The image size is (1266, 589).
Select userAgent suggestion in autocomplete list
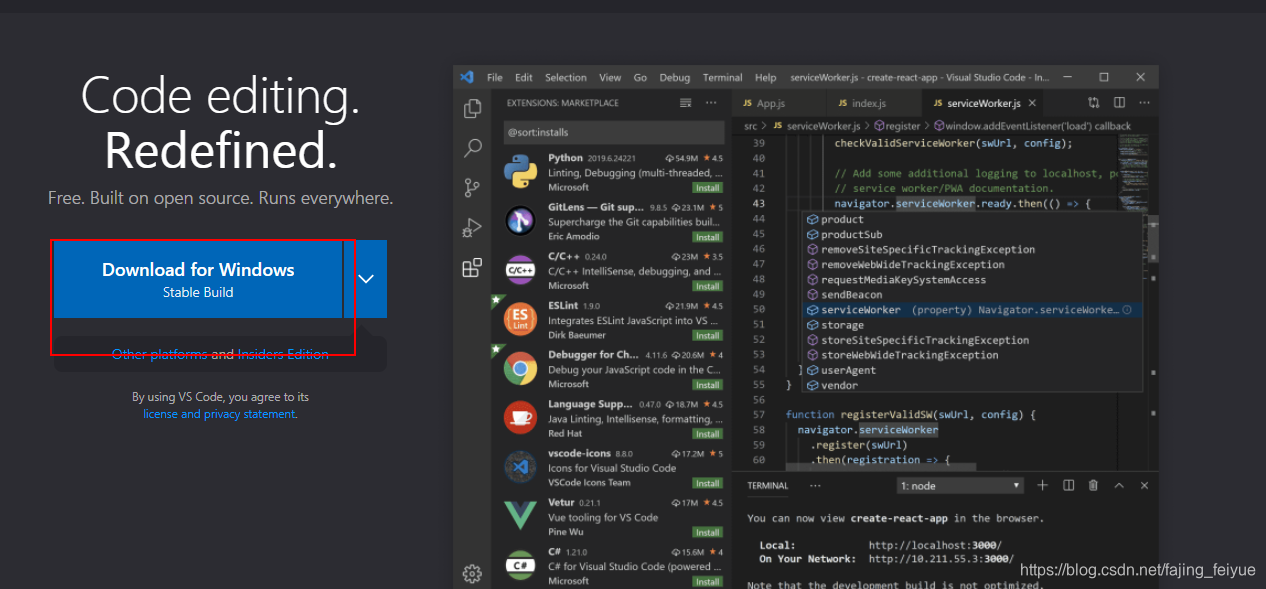(x=973, y=370)
